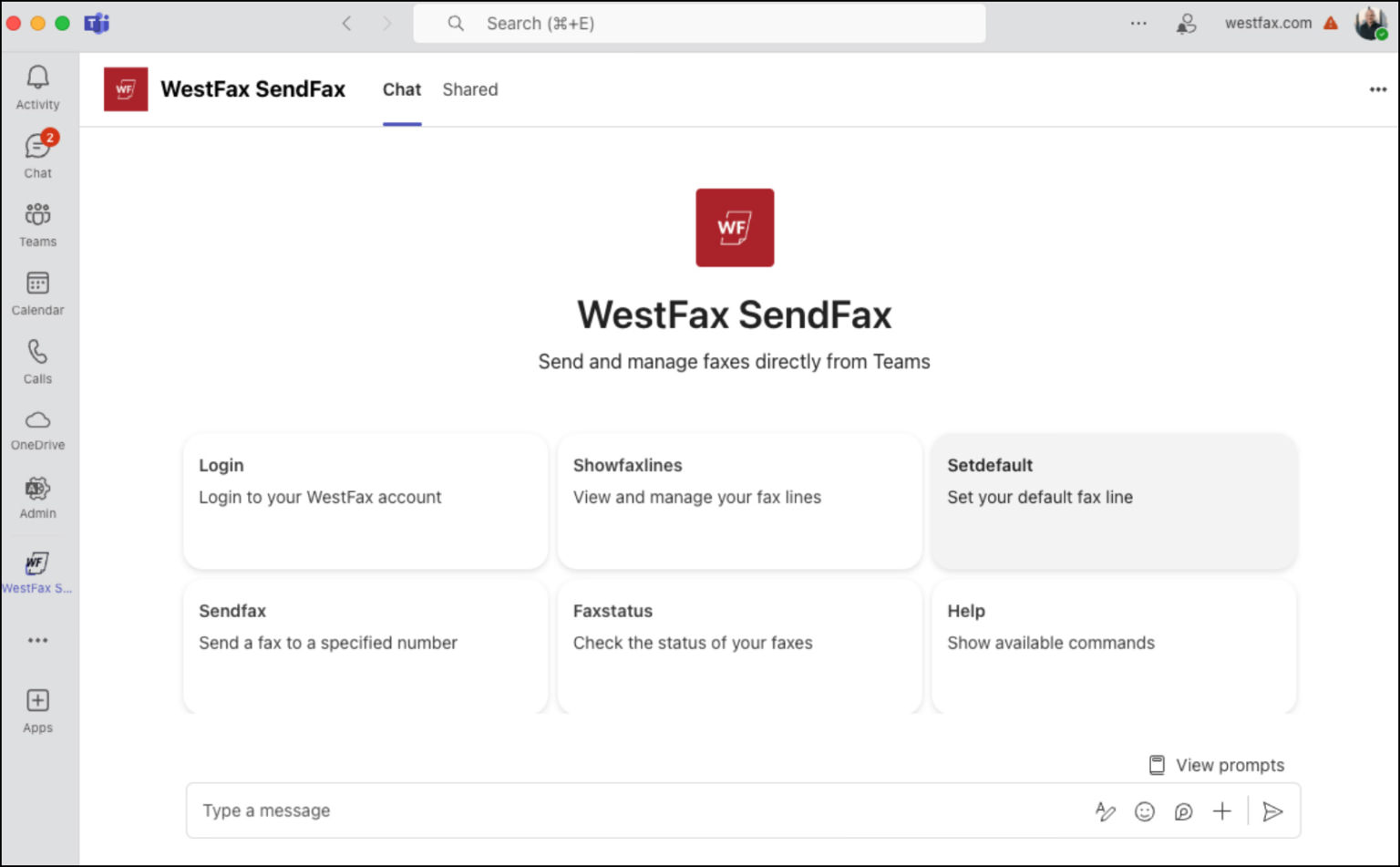Open the Calendar

click(37, 292)
